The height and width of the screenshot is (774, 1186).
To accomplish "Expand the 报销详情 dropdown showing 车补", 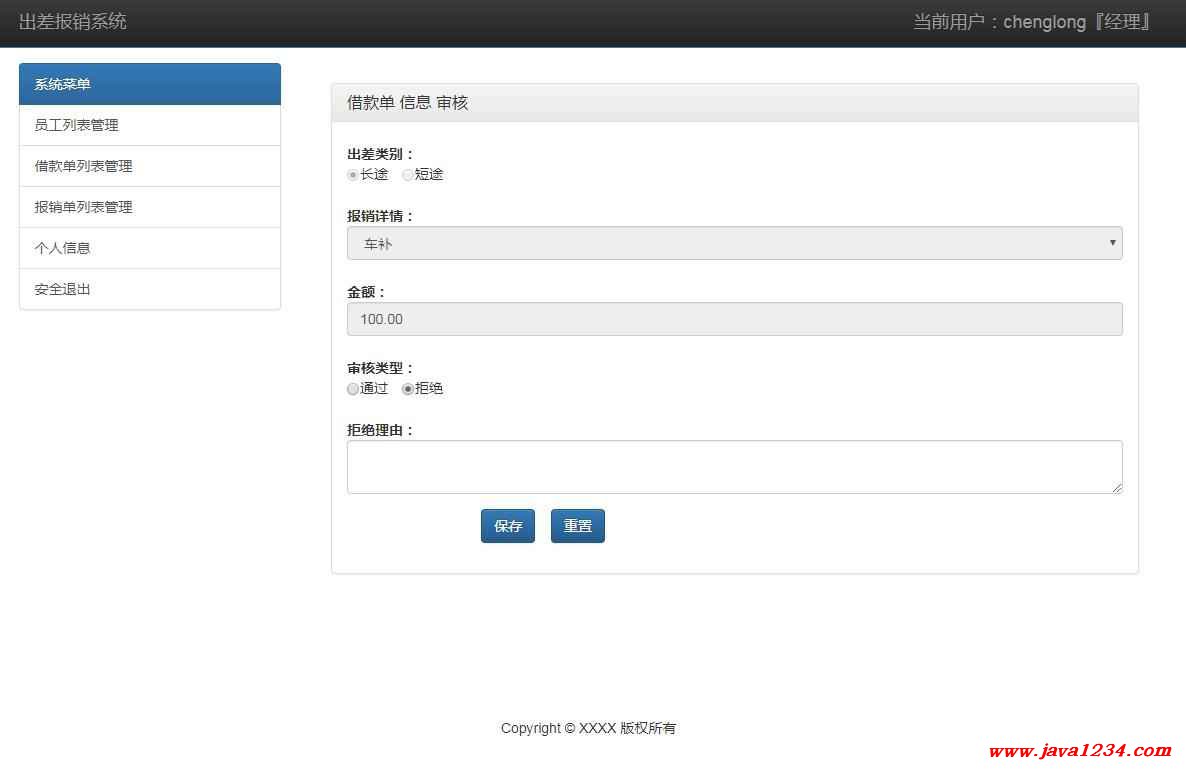I will (x=734, y=243).
